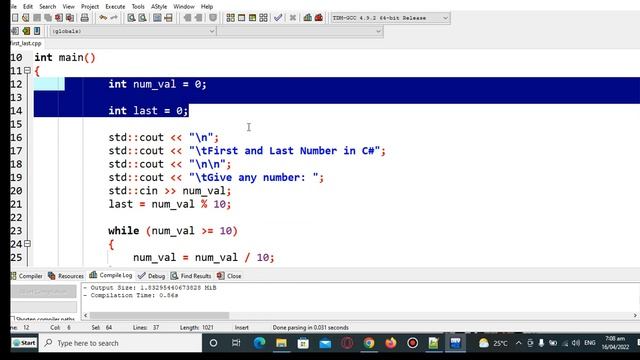The width and height of the screenshot is (640, 360).
Task: Switch to the Find Results tab
Action: [191, 276]
